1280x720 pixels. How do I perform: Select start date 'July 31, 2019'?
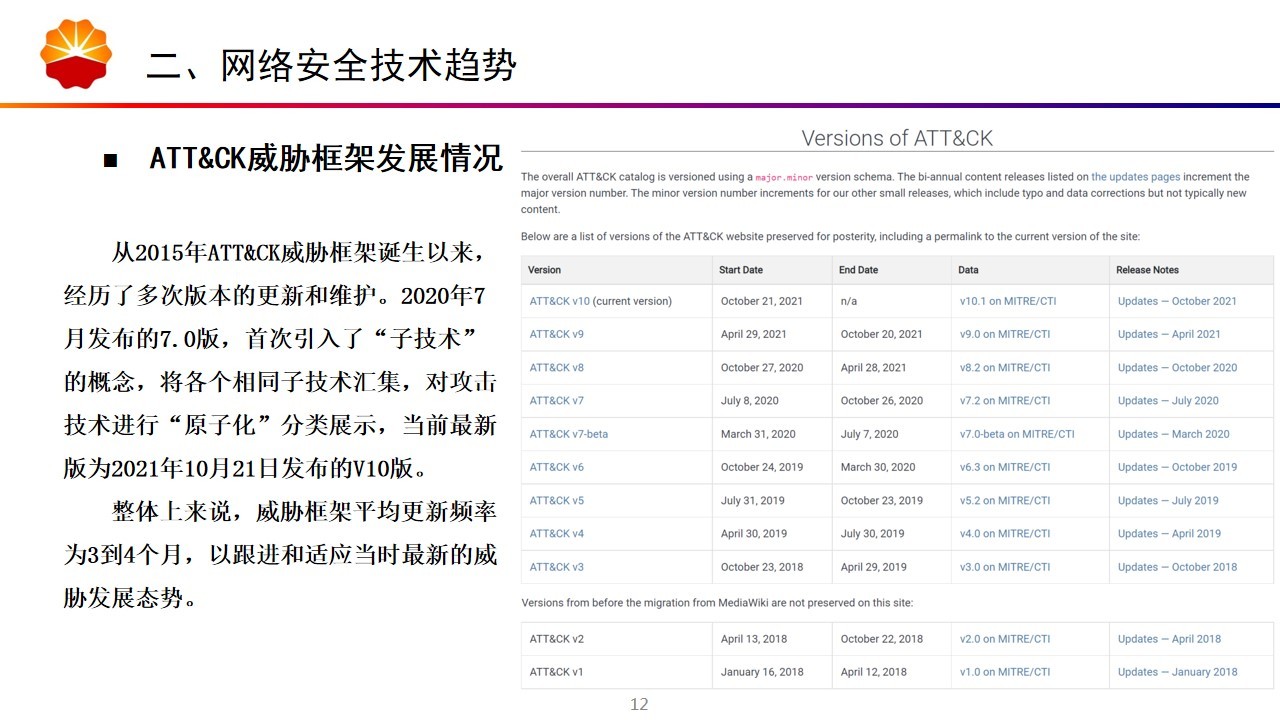coord(753,501)
